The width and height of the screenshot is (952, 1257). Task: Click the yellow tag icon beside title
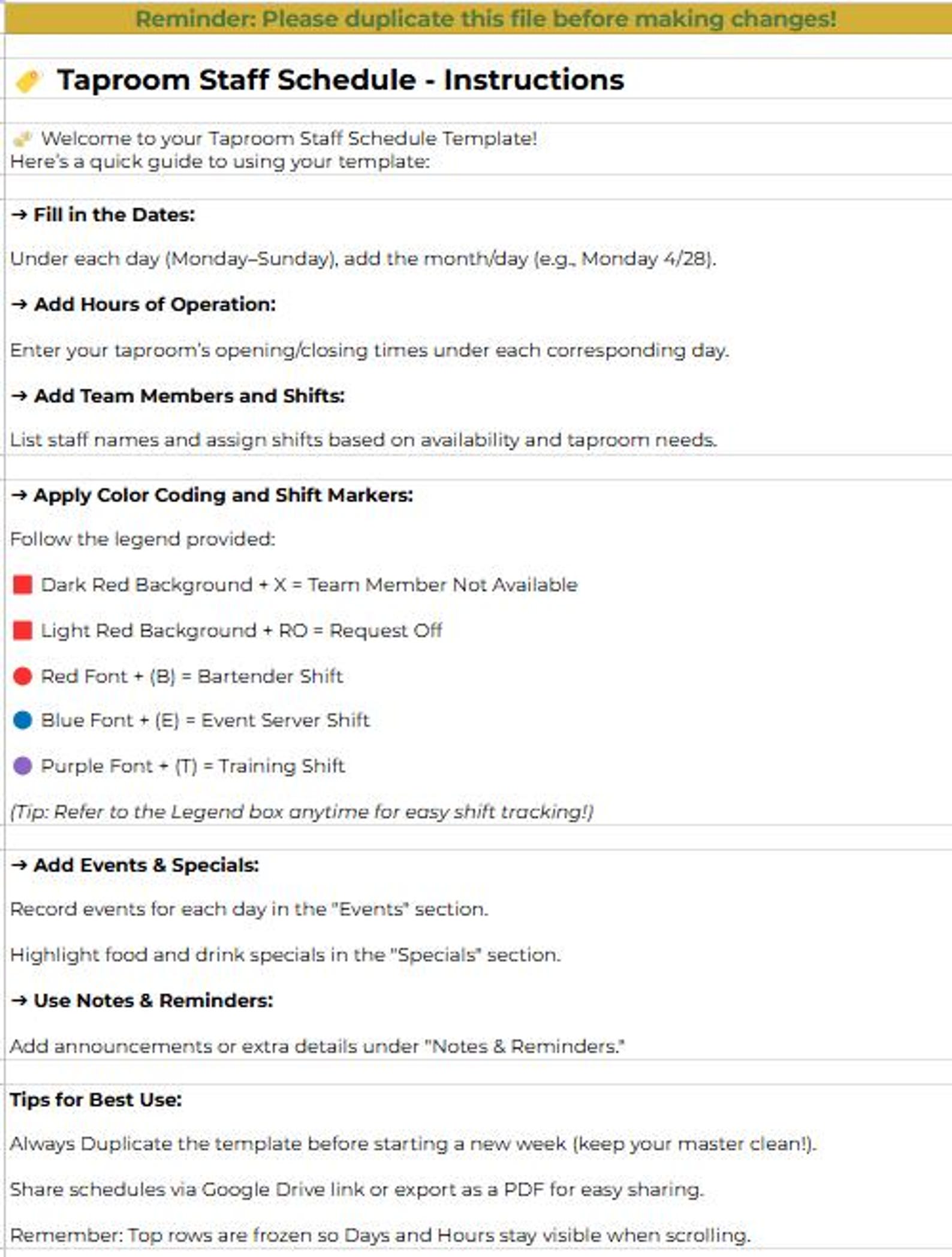tap(28, 81)
